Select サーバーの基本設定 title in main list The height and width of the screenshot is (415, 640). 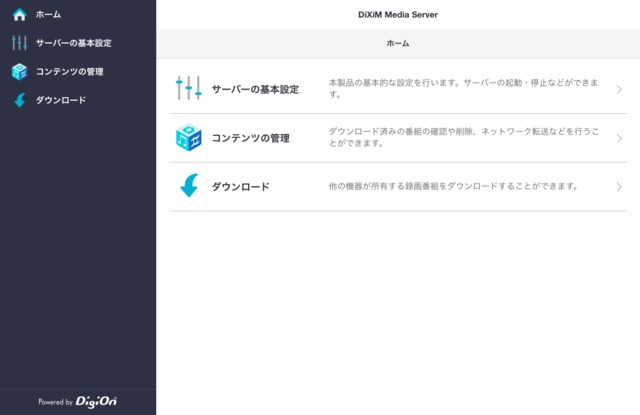tap(256, 89)
